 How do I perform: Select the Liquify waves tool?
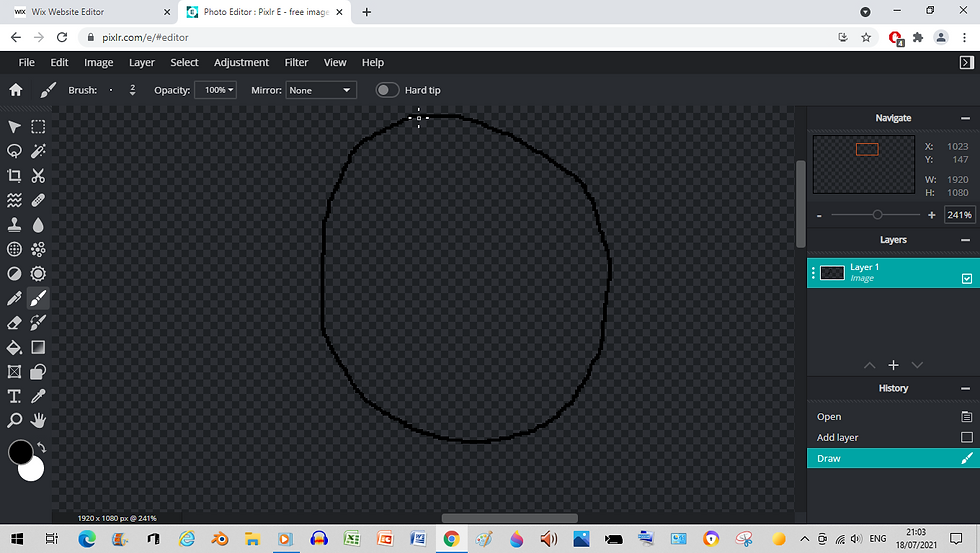tap(14, 200)
